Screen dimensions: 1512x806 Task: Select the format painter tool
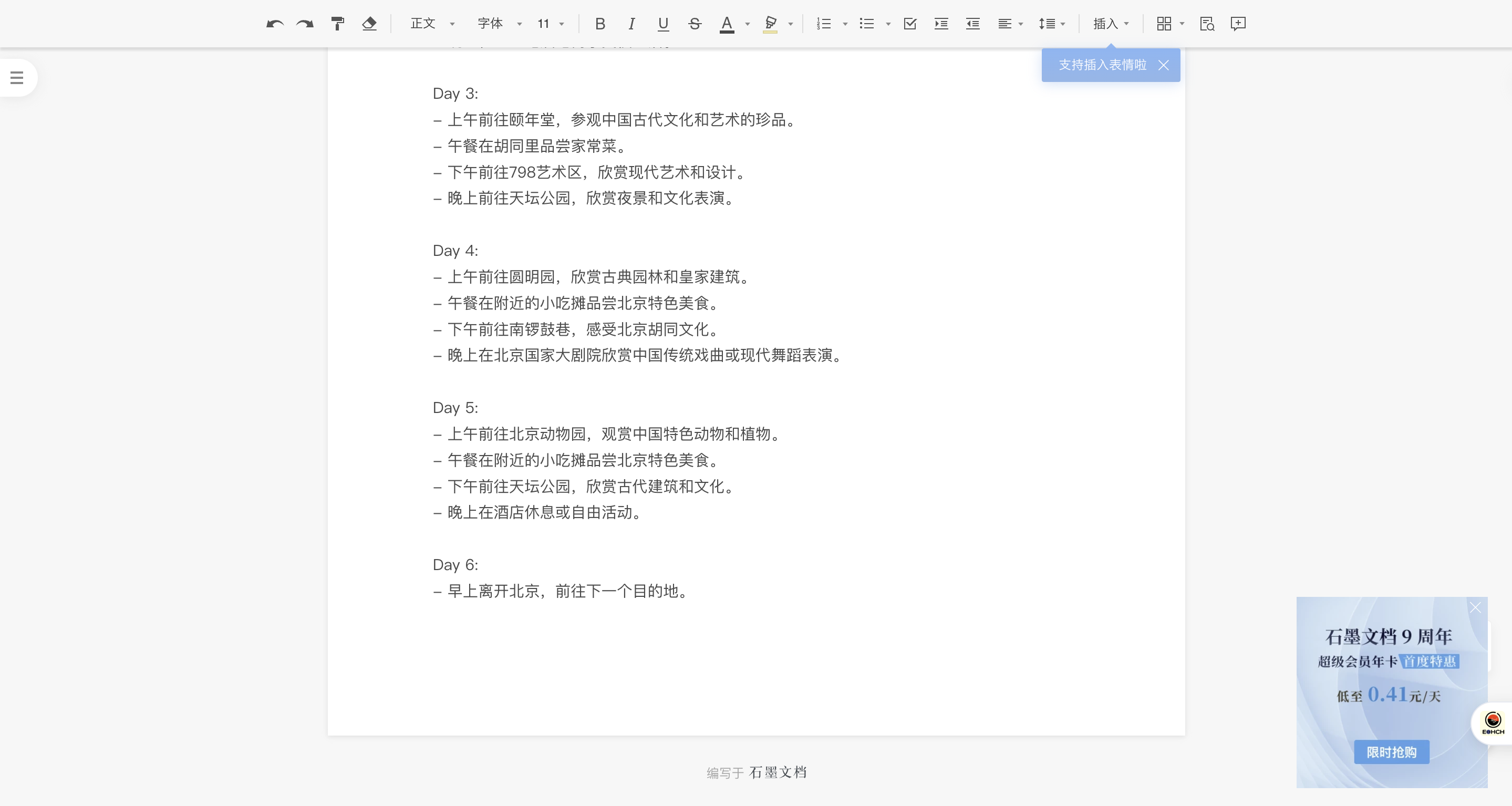click(x=337, y=24)
